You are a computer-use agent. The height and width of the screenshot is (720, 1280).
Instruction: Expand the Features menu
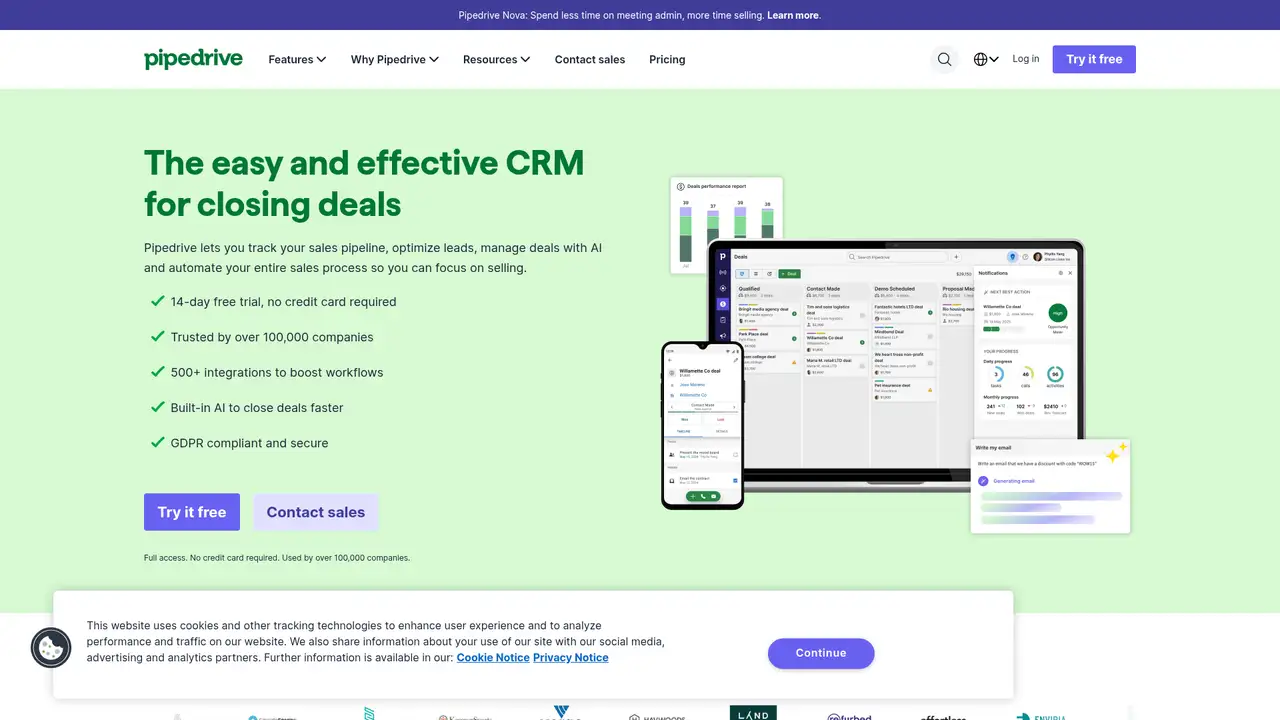[297, 59]
